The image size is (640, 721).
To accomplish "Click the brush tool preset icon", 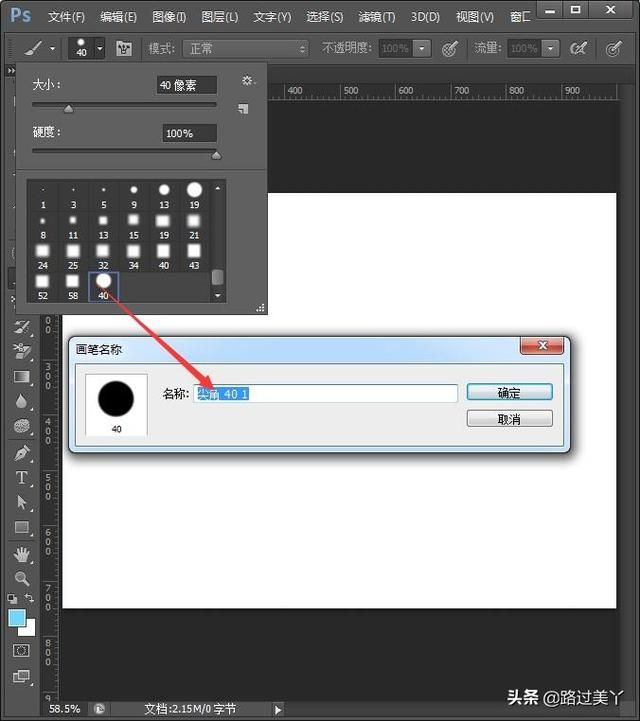I will (33, 48).
